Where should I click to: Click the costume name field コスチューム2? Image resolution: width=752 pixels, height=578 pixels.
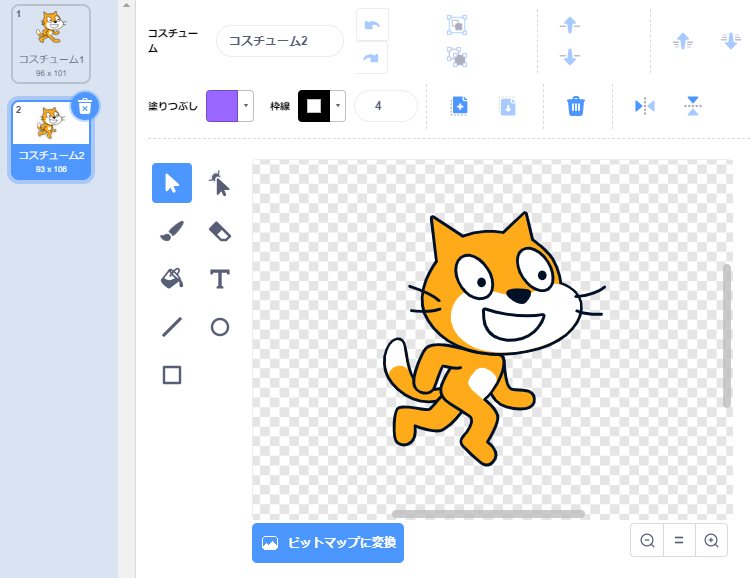click(280, 41)
